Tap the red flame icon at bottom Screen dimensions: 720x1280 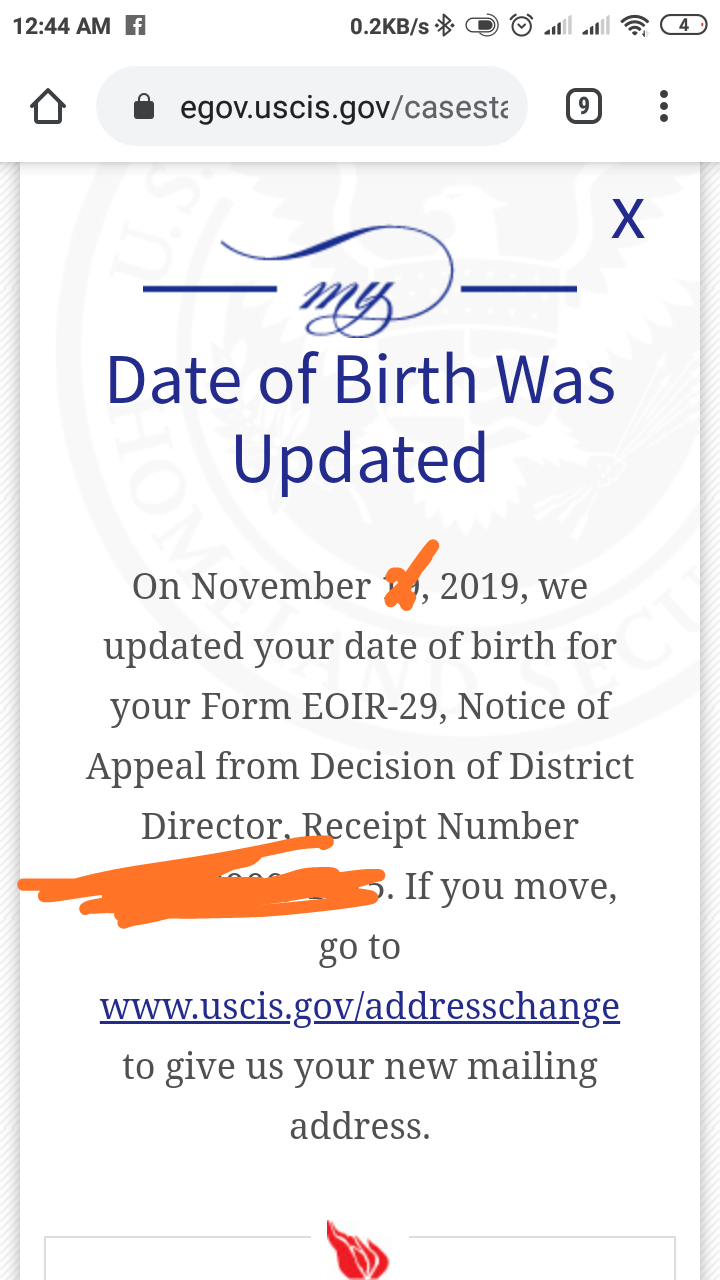[359, 1249]
